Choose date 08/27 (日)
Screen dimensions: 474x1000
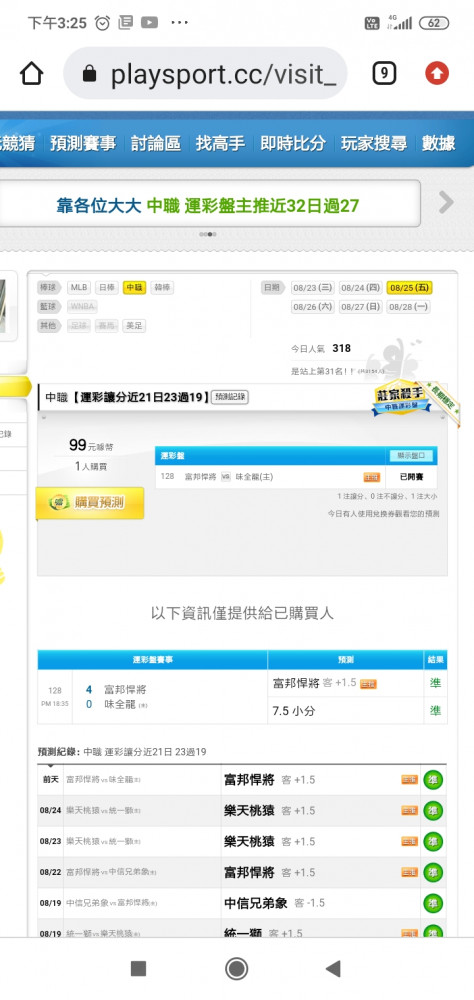pyautogui.click(x=360, y=307)
